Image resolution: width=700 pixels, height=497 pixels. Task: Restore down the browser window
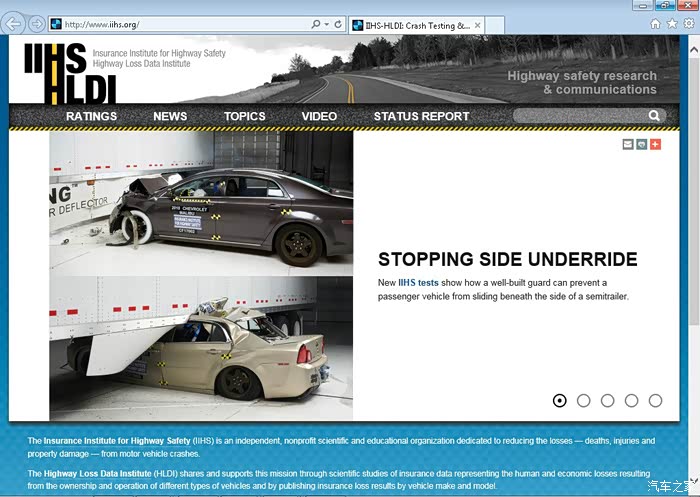(665, 5)
